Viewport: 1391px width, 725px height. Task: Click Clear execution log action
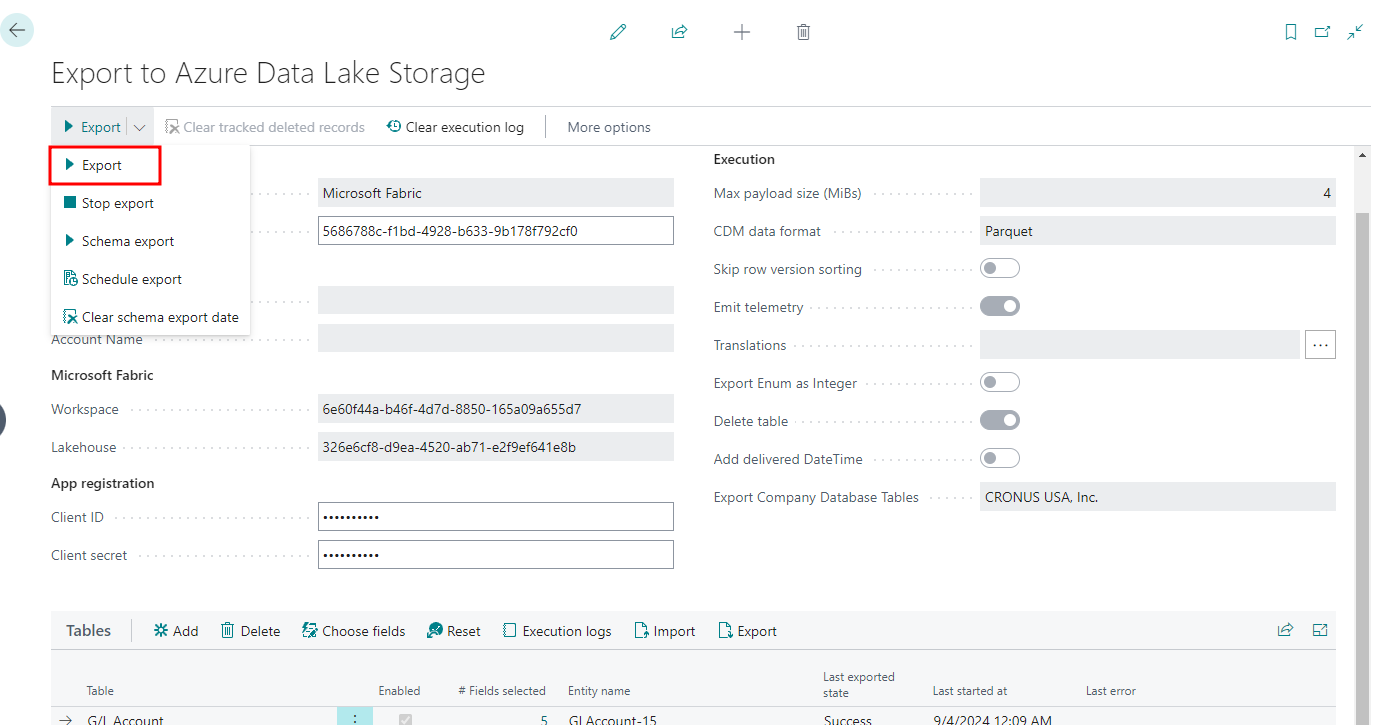click(455, 127)
